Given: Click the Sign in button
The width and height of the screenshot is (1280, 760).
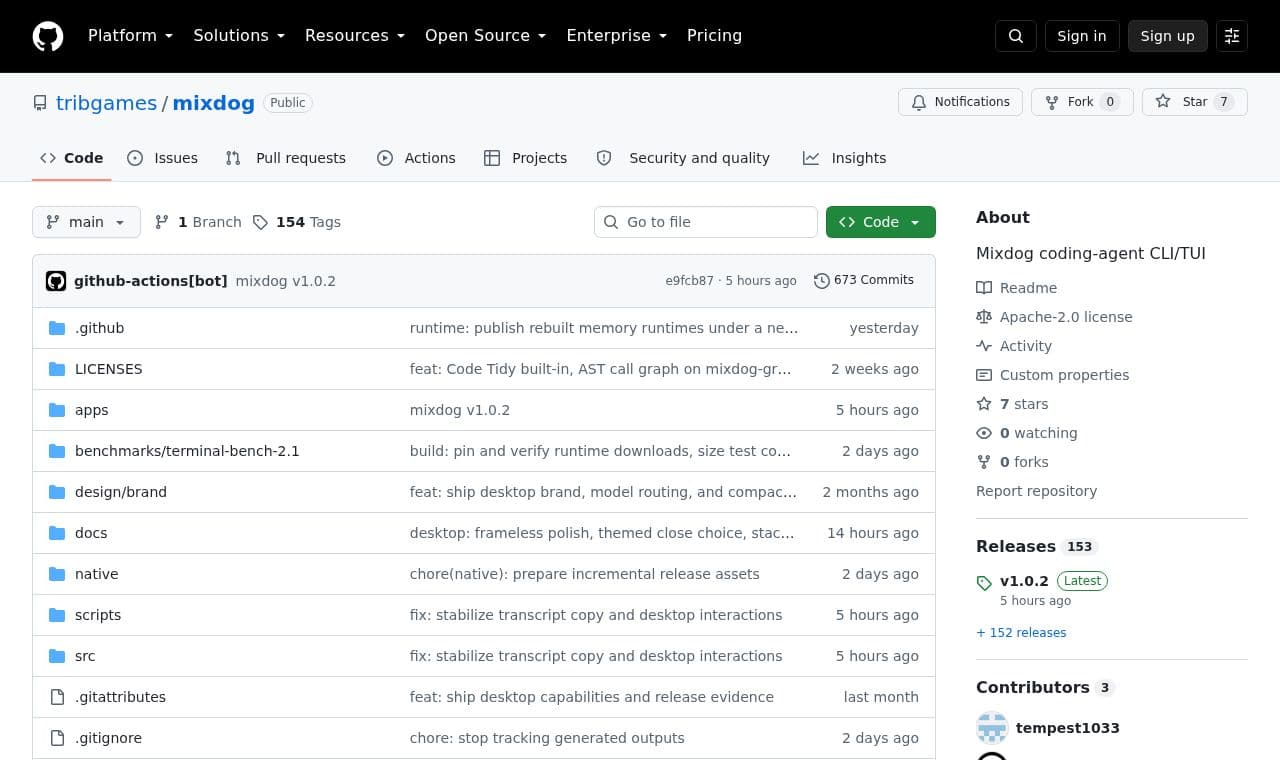Looking at the screenshot, I should [x=1082, y=36].
